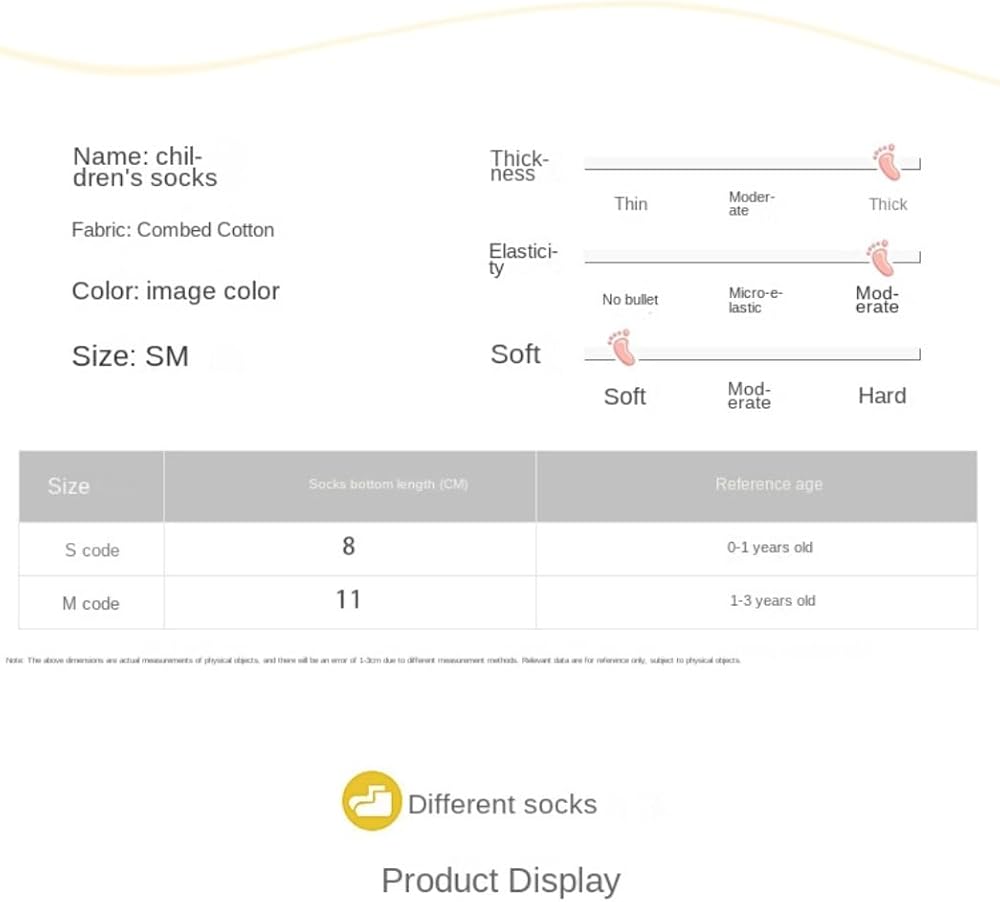
Task: Select the 'Thick' thickness label
Action: pyautogui.click(x=887, y=204)
